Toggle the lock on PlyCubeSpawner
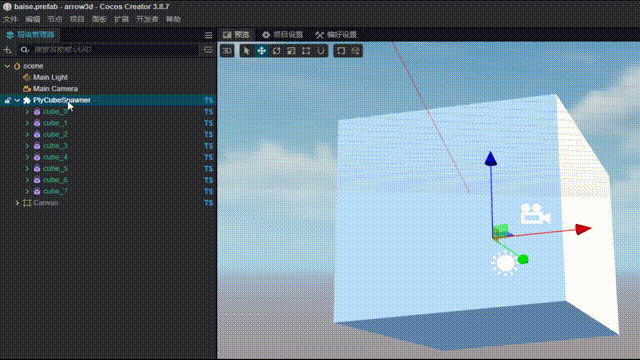This screenshot has height=360, width=640. (7, 100)
